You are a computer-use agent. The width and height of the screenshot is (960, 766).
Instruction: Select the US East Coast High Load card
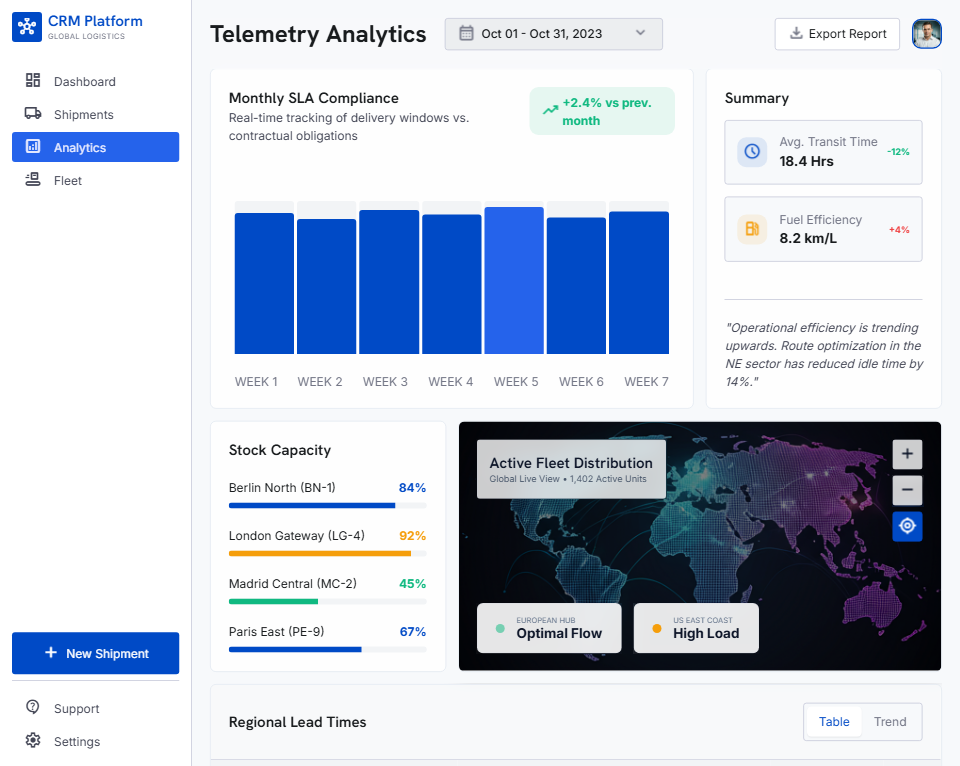(696, 628)
